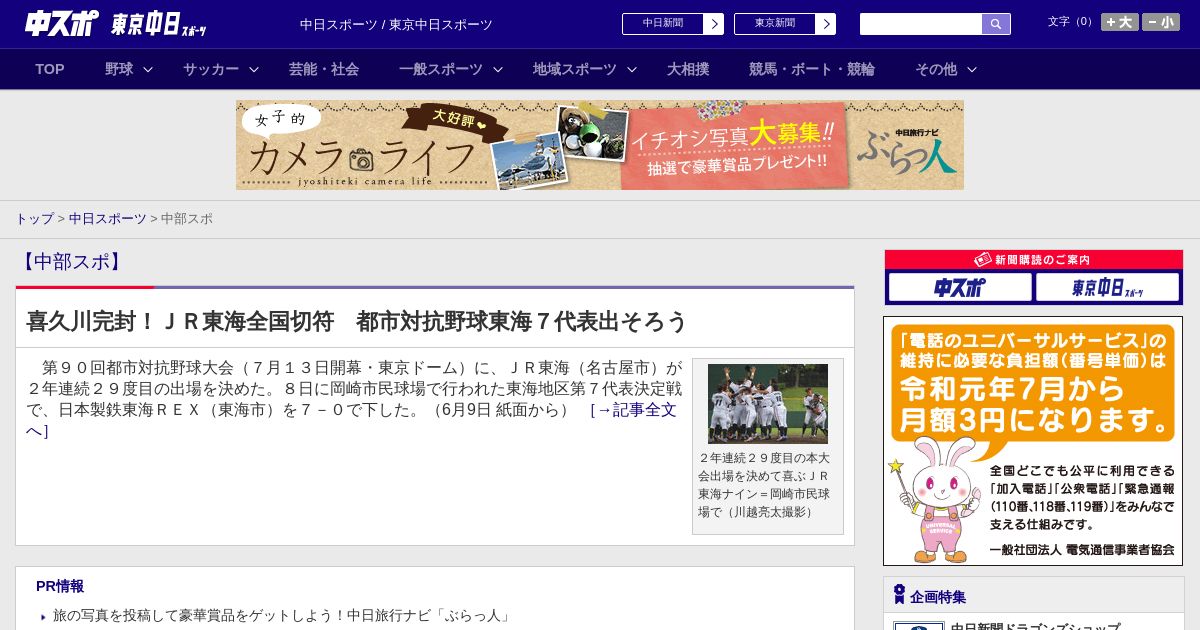The image size is (1200, 630).
Task: Click the 【中部スポ】 section heading
Action: pos(71,262)
